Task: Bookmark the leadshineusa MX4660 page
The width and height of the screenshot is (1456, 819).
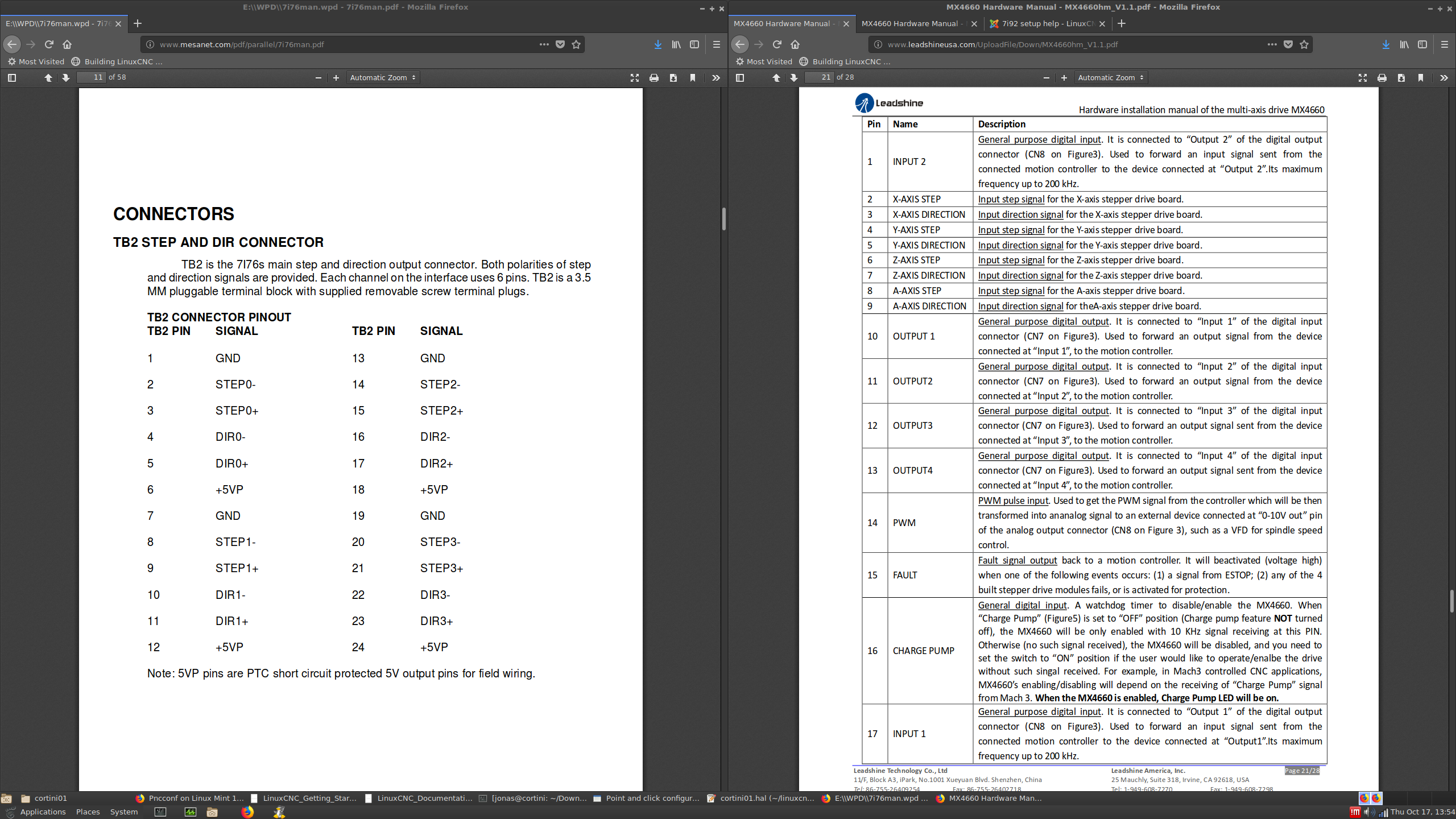Action: (x=1304, y=44)
